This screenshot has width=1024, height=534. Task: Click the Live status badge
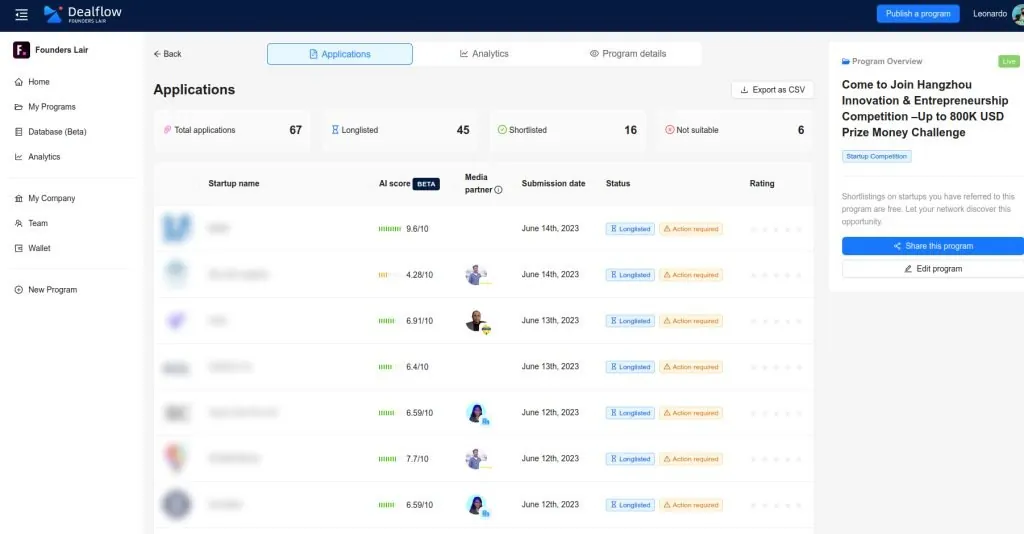[x=1008, y=61]
